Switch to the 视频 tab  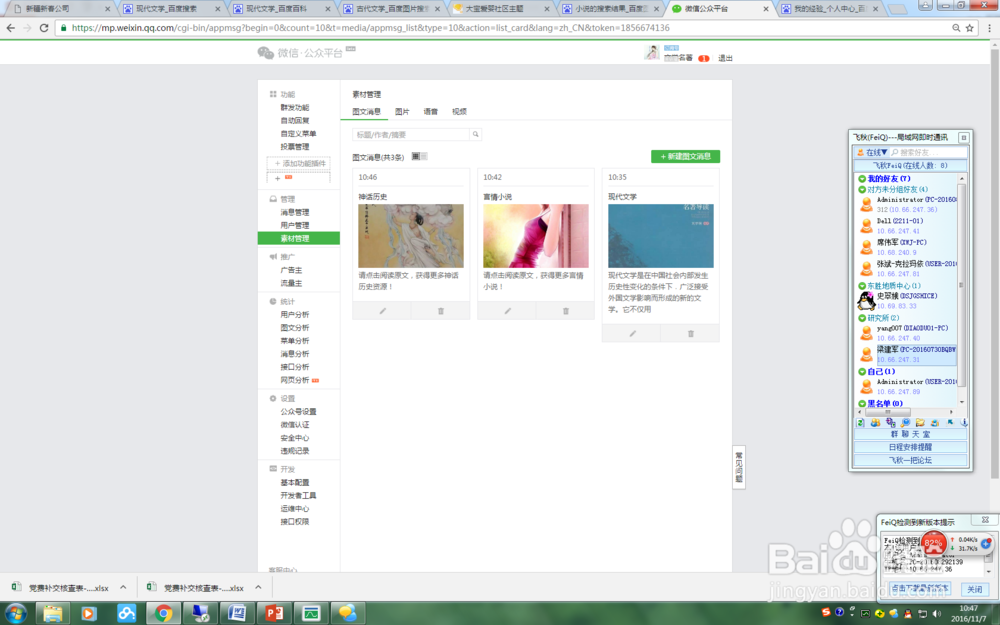459,111
